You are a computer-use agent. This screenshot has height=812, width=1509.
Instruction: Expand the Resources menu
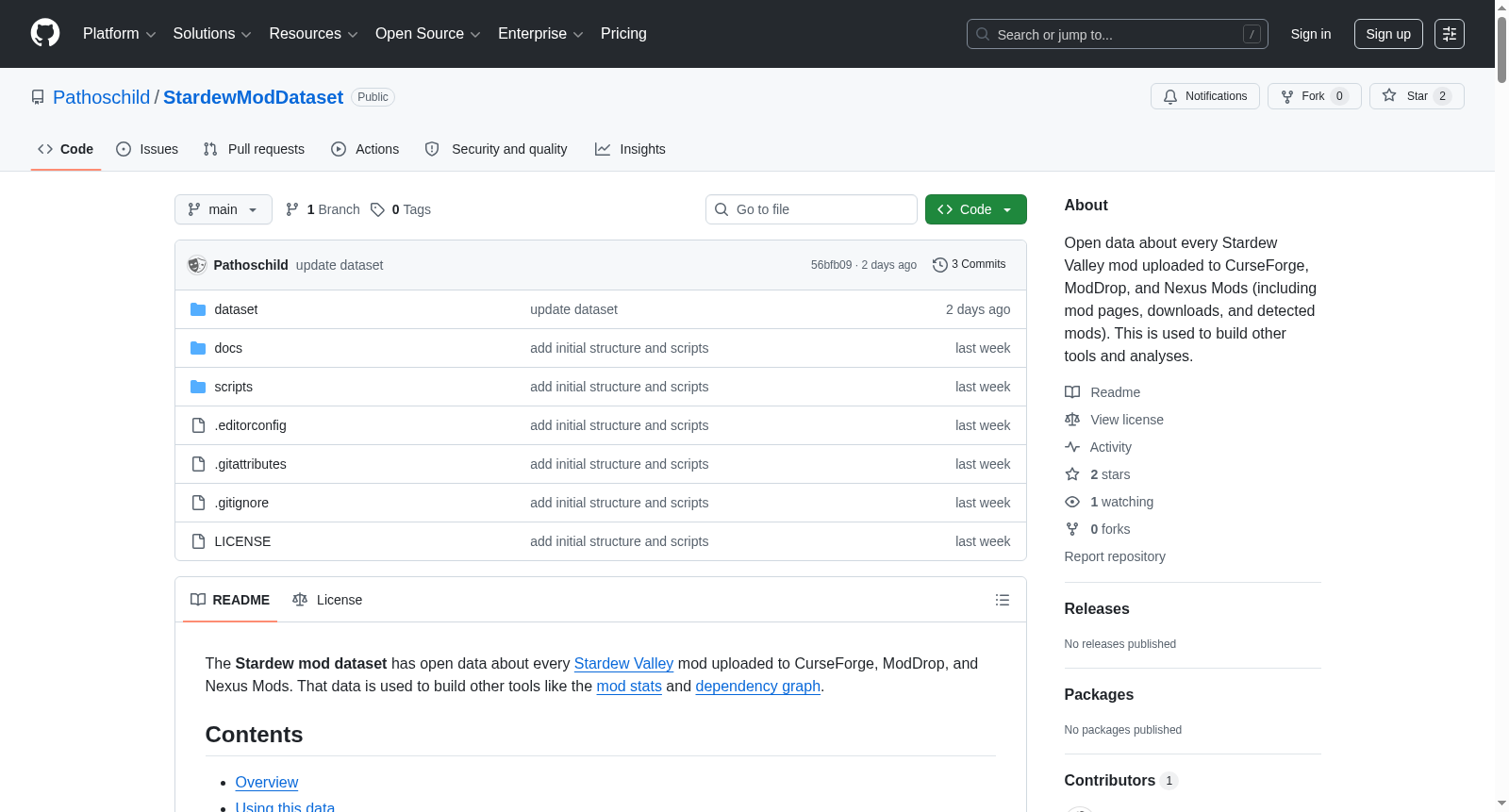[x=313, y=34]
